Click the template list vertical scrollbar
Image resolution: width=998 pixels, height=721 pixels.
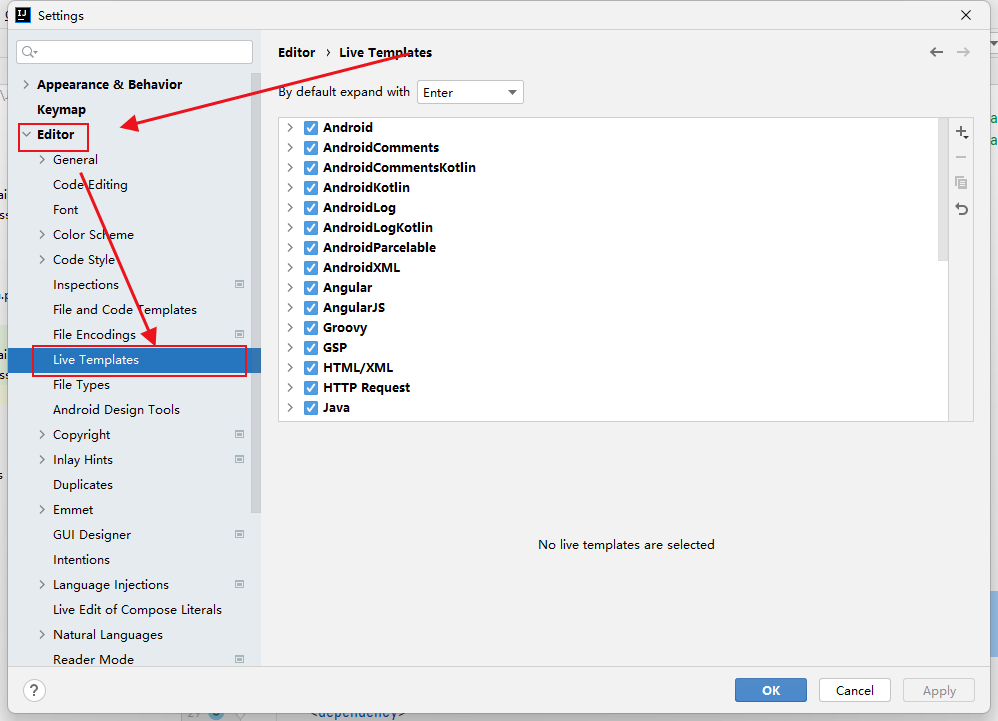point(942,190)
